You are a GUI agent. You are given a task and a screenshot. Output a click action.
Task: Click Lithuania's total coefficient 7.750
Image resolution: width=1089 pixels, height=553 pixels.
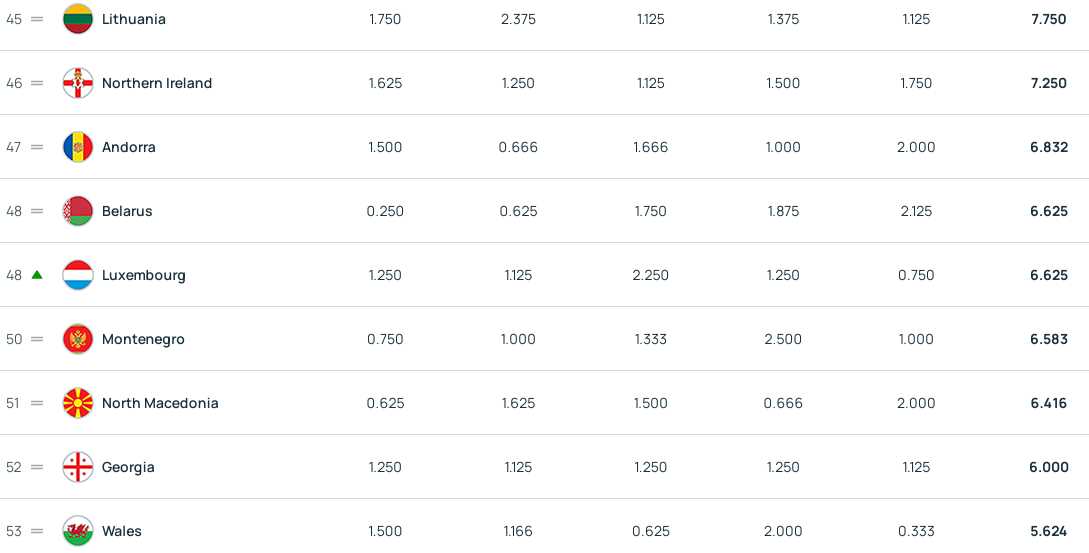click(1049, 19)
